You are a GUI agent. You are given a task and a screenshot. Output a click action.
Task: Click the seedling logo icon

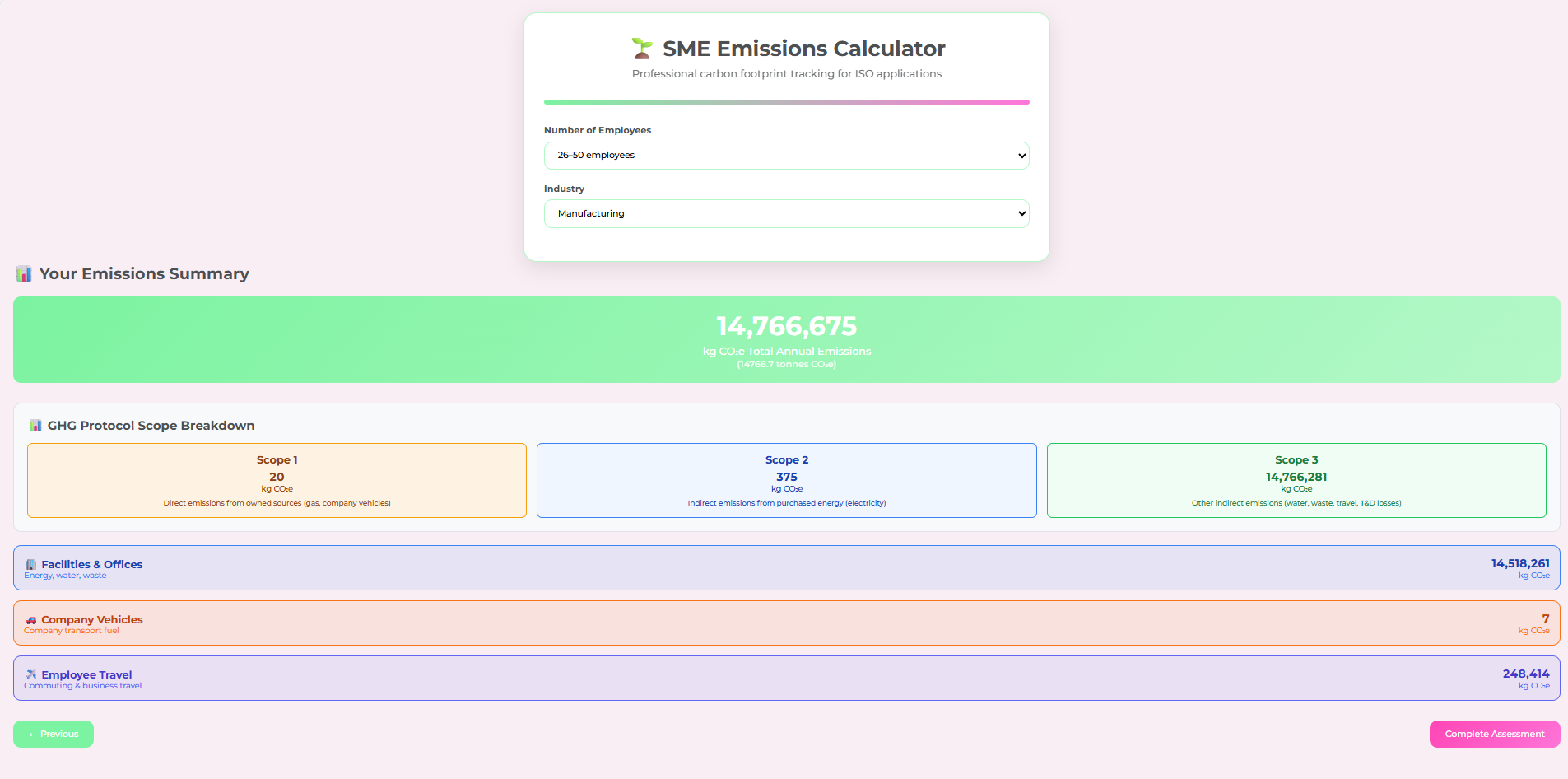pos(641,49)
